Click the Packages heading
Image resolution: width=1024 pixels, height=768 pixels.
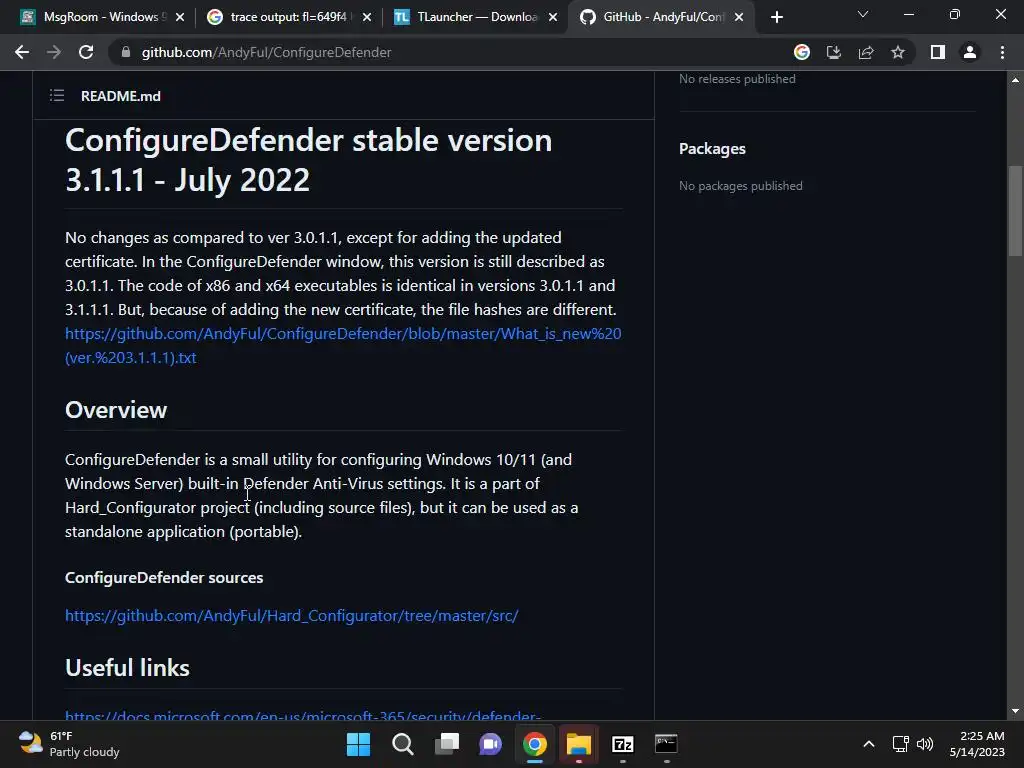coord(712,149)
